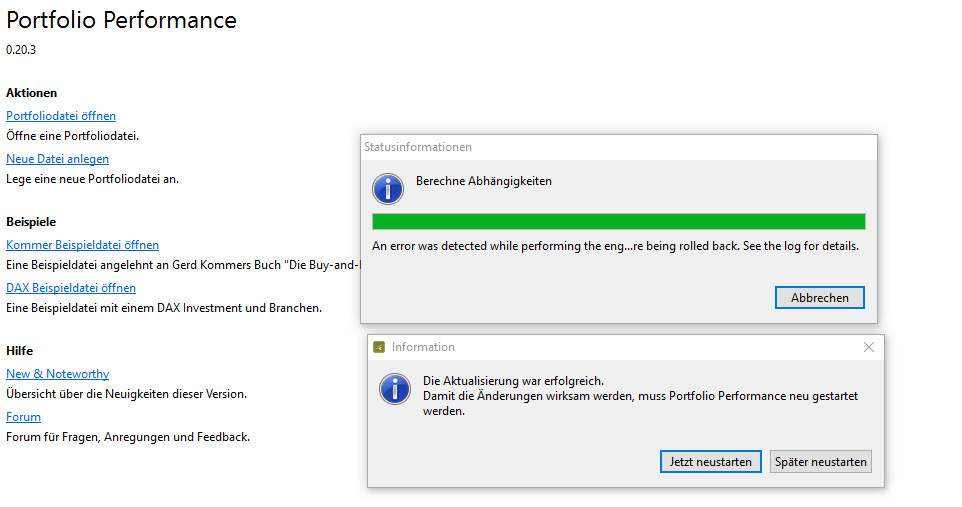Choose 'Später neustarten' button
962x507 pixels.
tap(821, 462)
